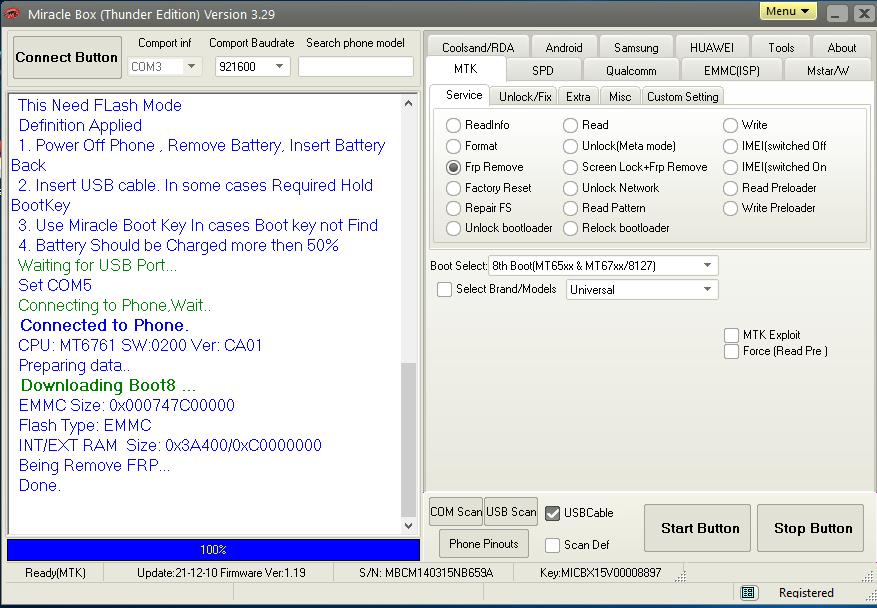Screen dimensions: 877x608
Task: Open the Comport Baudrate 921600 dropdown
Action: click(252, 67)
